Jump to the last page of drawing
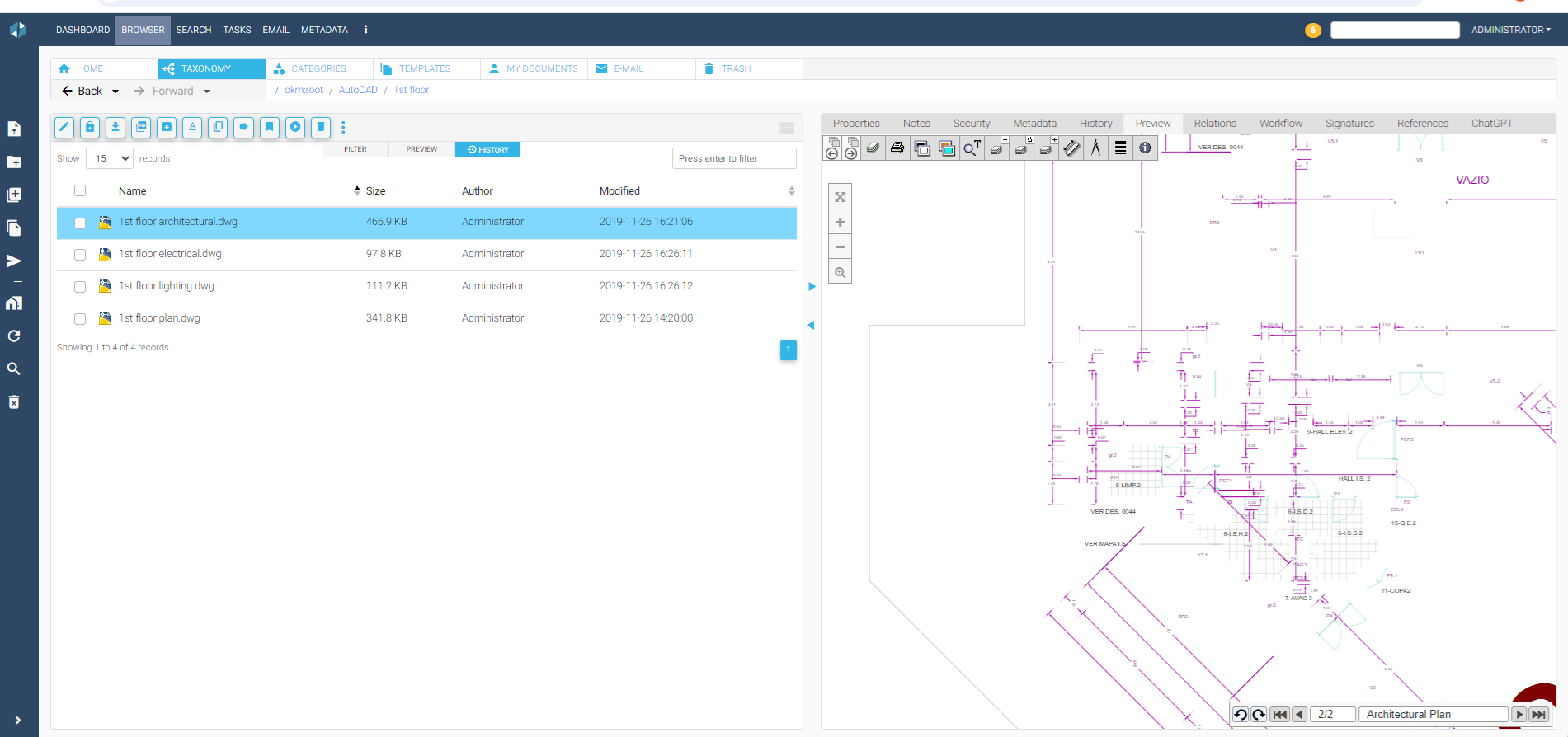 click(x=1538, y=715)
